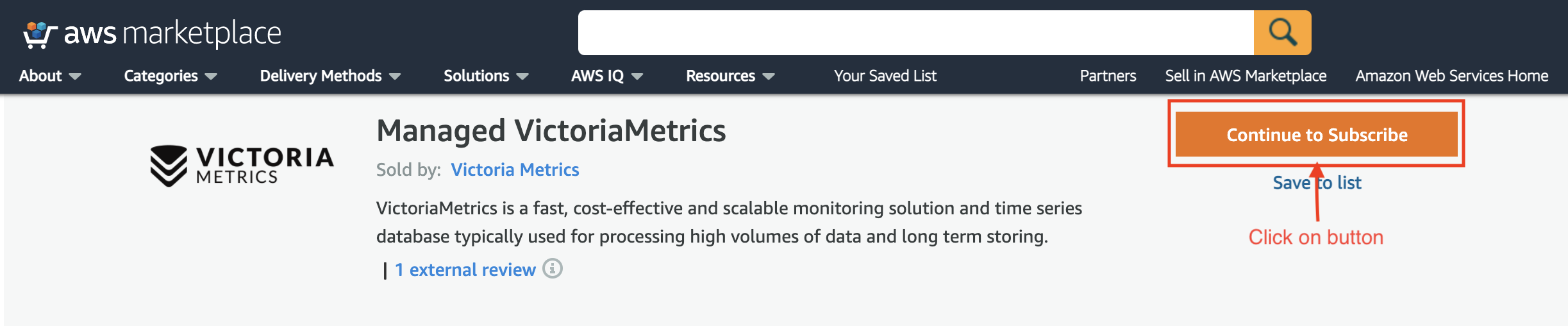Click the external review info icon

click(553, 268)
